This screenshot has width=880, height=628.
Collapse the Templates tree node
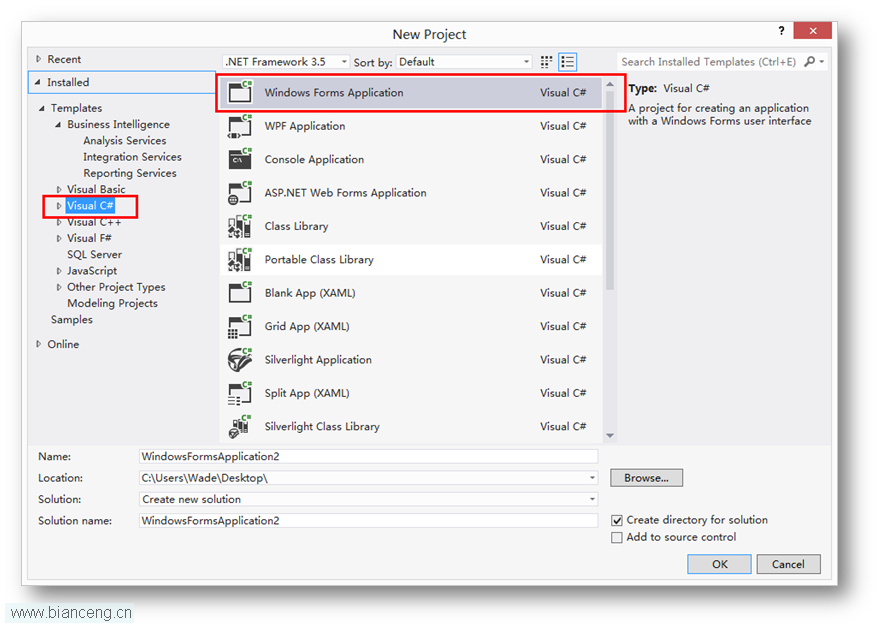pos(42,108)
